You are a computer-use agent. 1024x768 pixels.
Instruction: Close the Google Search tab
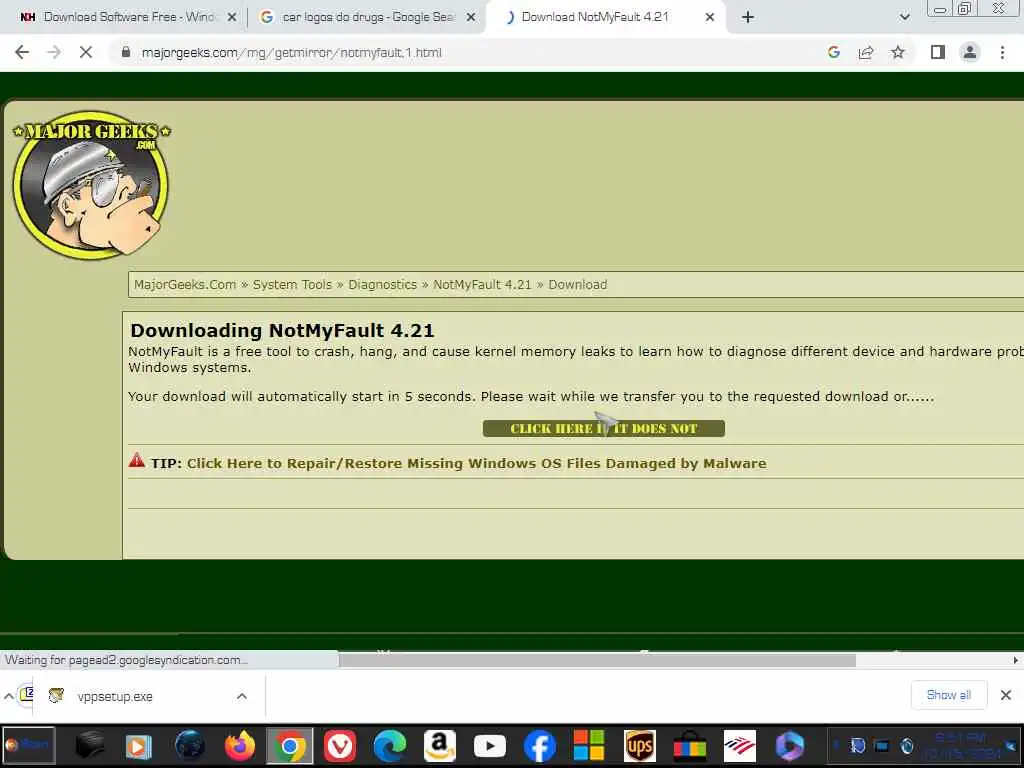pyautogui.click(x=471, y=18)
